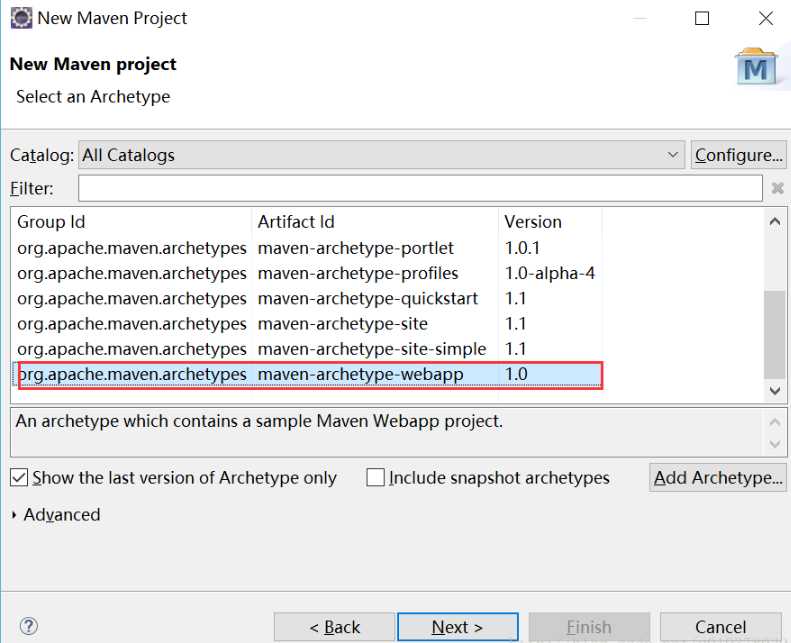Image resolution: width=791 pixels, height=643 pixels.
Task: Click archetype list scroll down arrow
Action: 775,390
